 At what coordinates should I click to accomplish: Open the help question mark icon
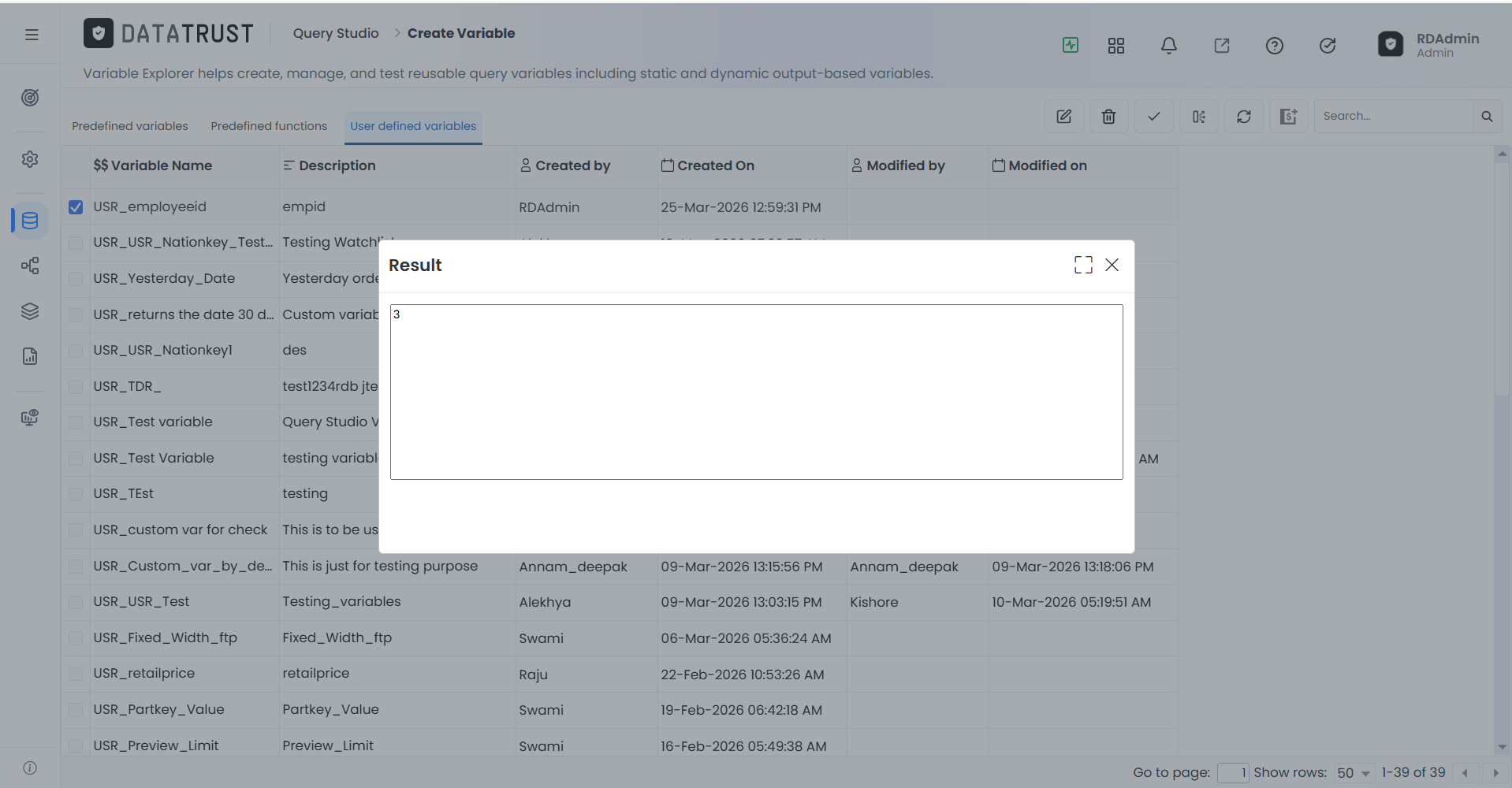[x=1274, y=46]
